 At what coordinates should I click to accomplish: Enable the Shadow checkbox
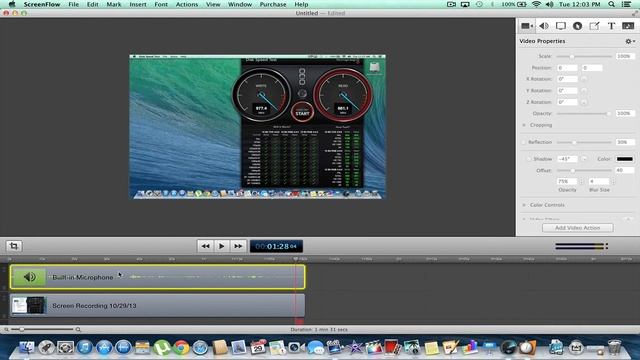(x=529, y=159)
